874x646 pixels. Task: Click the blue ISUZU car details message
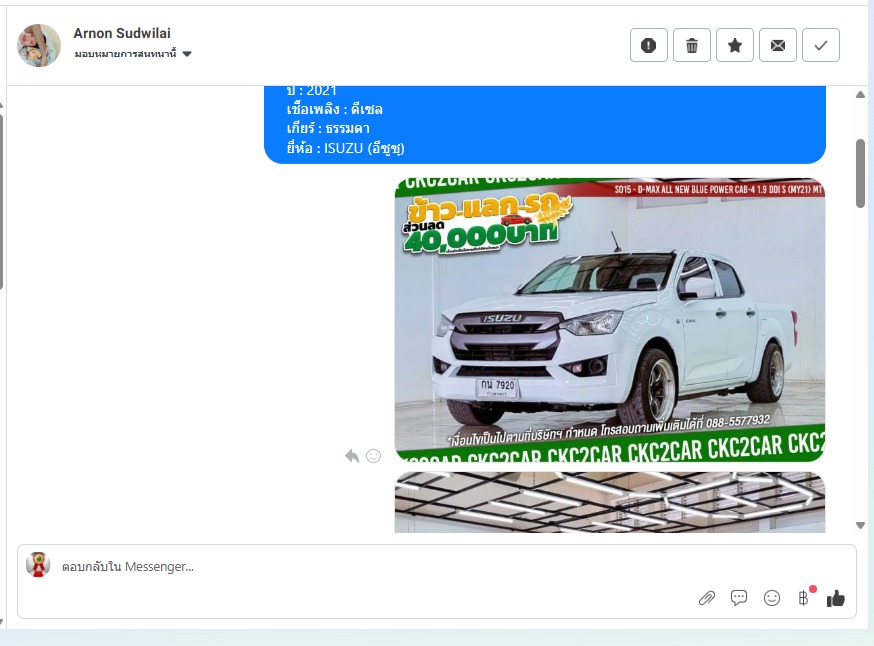pyautogui.click(x=545, y=124)
